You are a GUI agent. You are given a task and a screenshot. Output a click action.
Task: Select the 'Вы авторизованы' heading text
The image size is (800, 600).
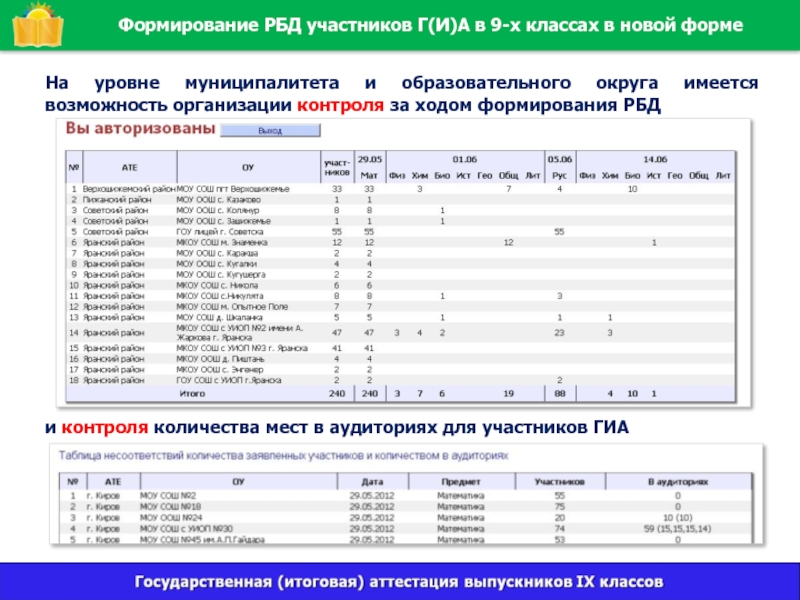(x=140, y=128)
